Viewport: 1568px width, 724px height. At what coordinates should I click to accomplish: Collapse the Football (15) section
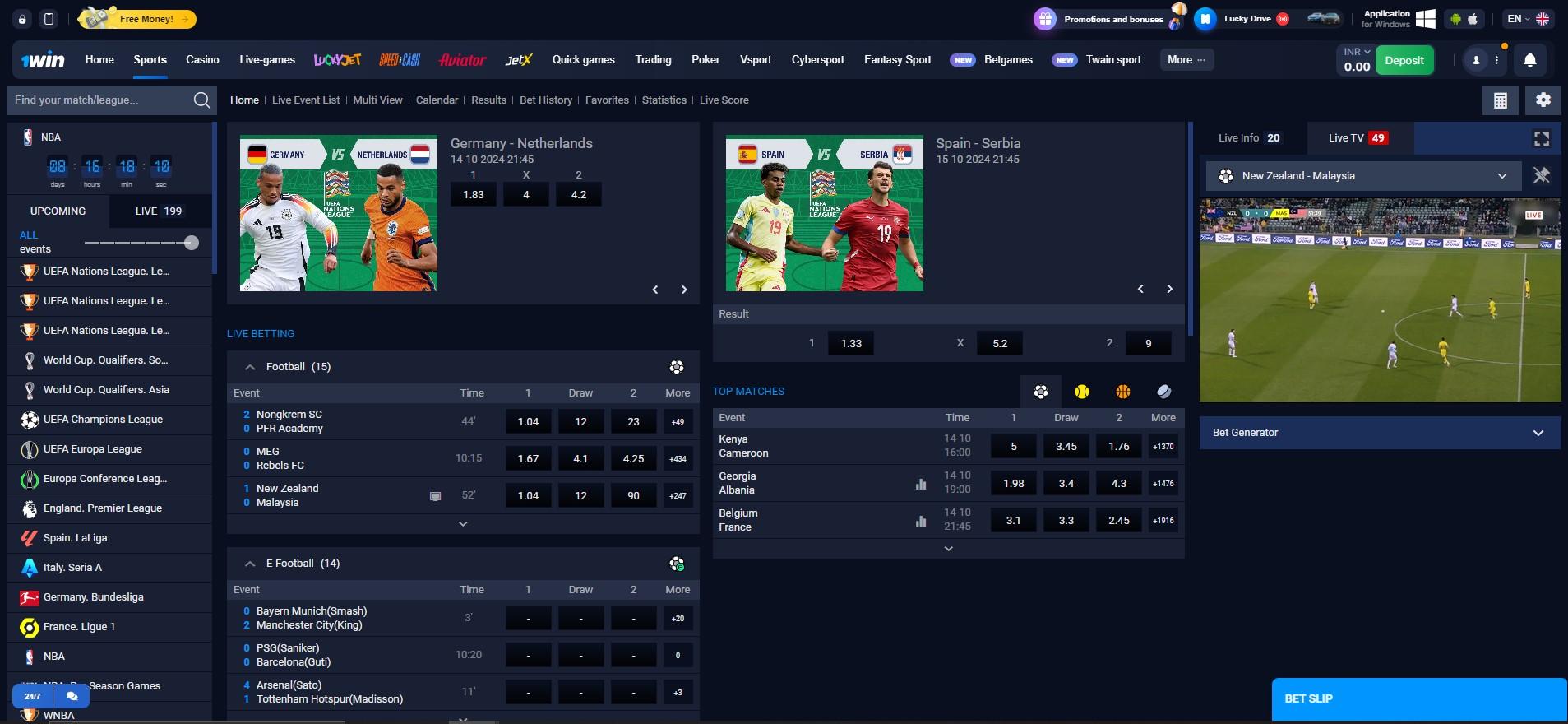250,367
